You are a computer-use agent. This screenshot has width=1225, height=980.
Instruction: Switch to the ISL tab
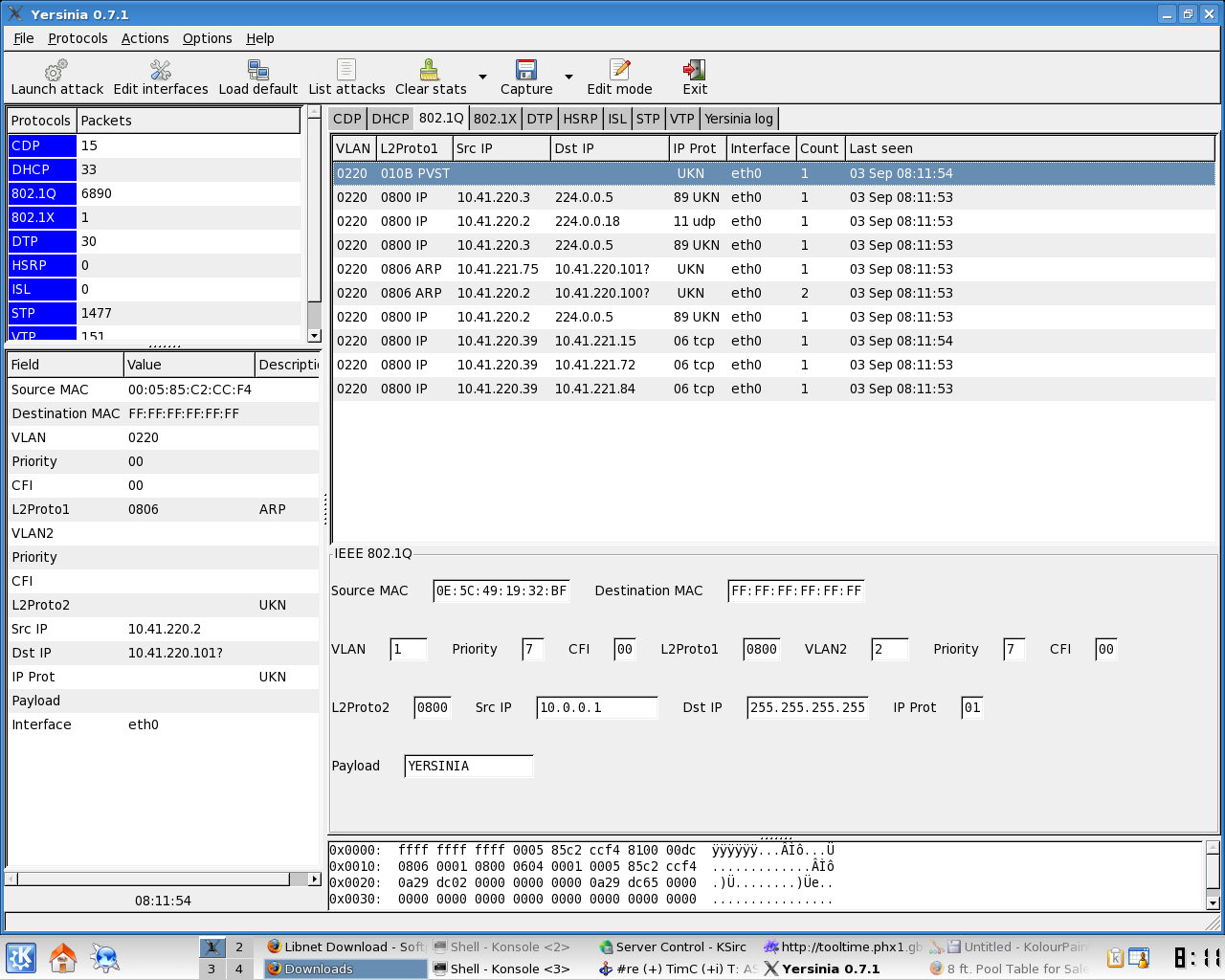click(617, 119)
